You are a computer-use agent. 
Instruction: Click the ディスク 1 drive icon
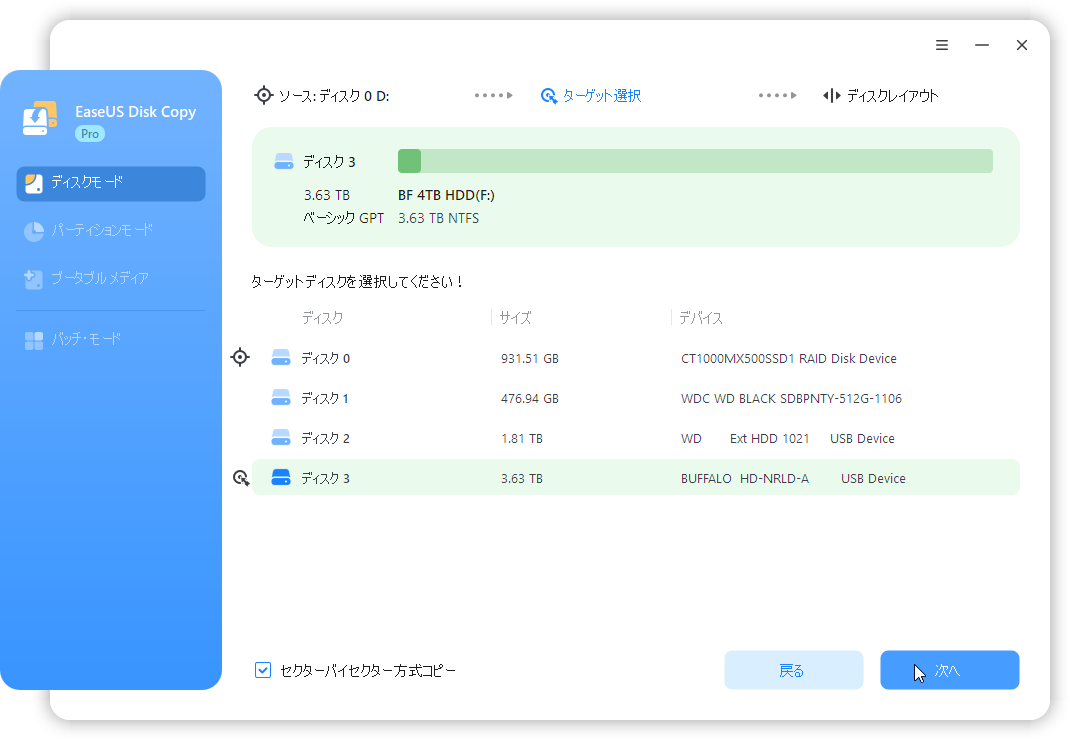click(281, 398)
